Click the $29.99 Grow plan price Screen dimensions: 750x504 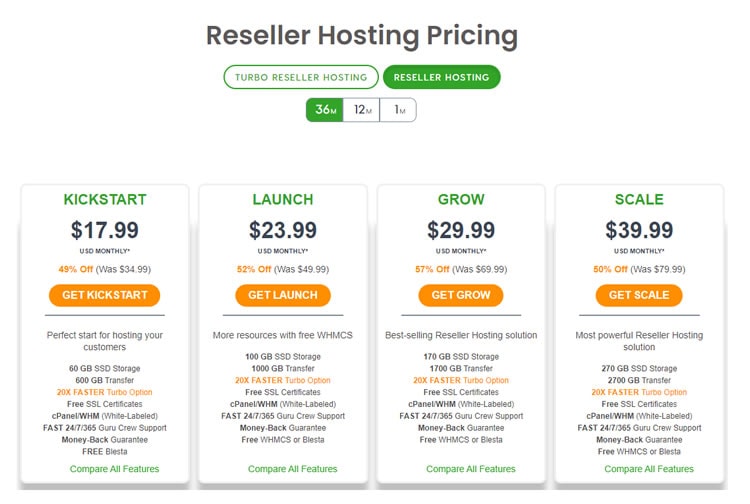(461, 230)
